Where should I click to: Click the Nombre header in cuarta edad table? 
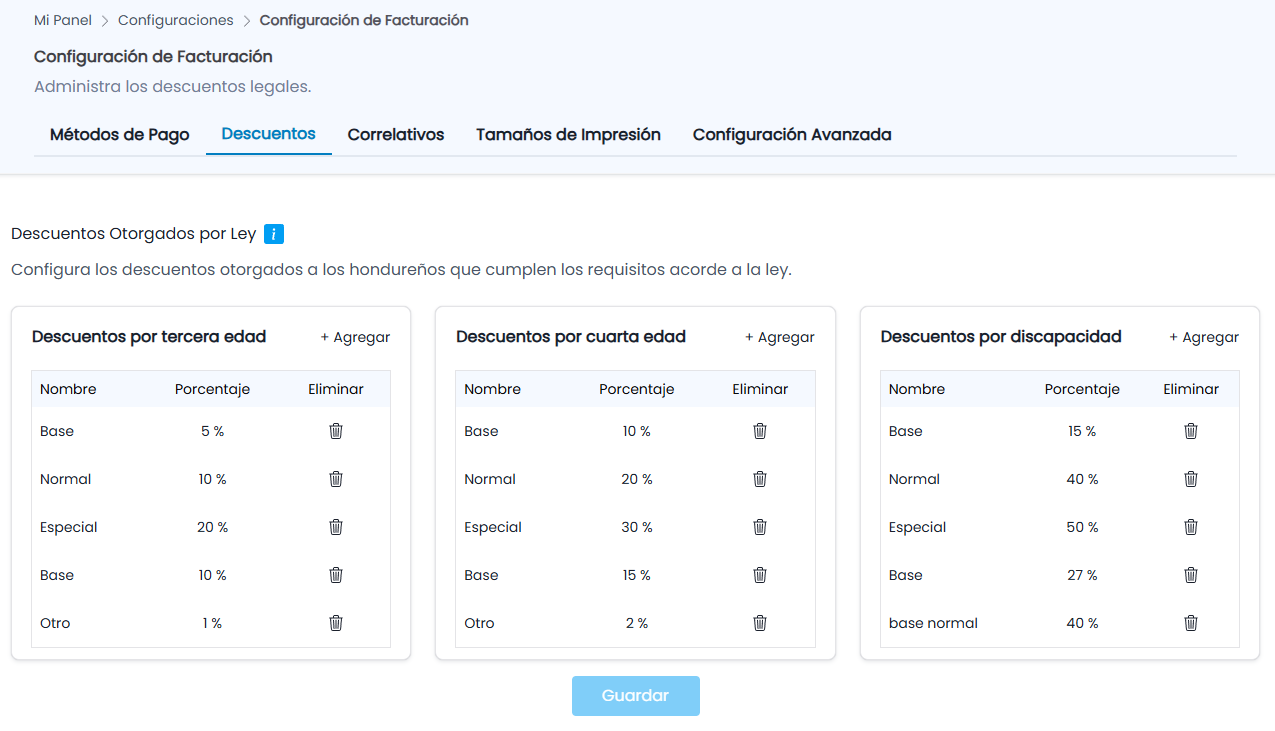click(492, 389)
